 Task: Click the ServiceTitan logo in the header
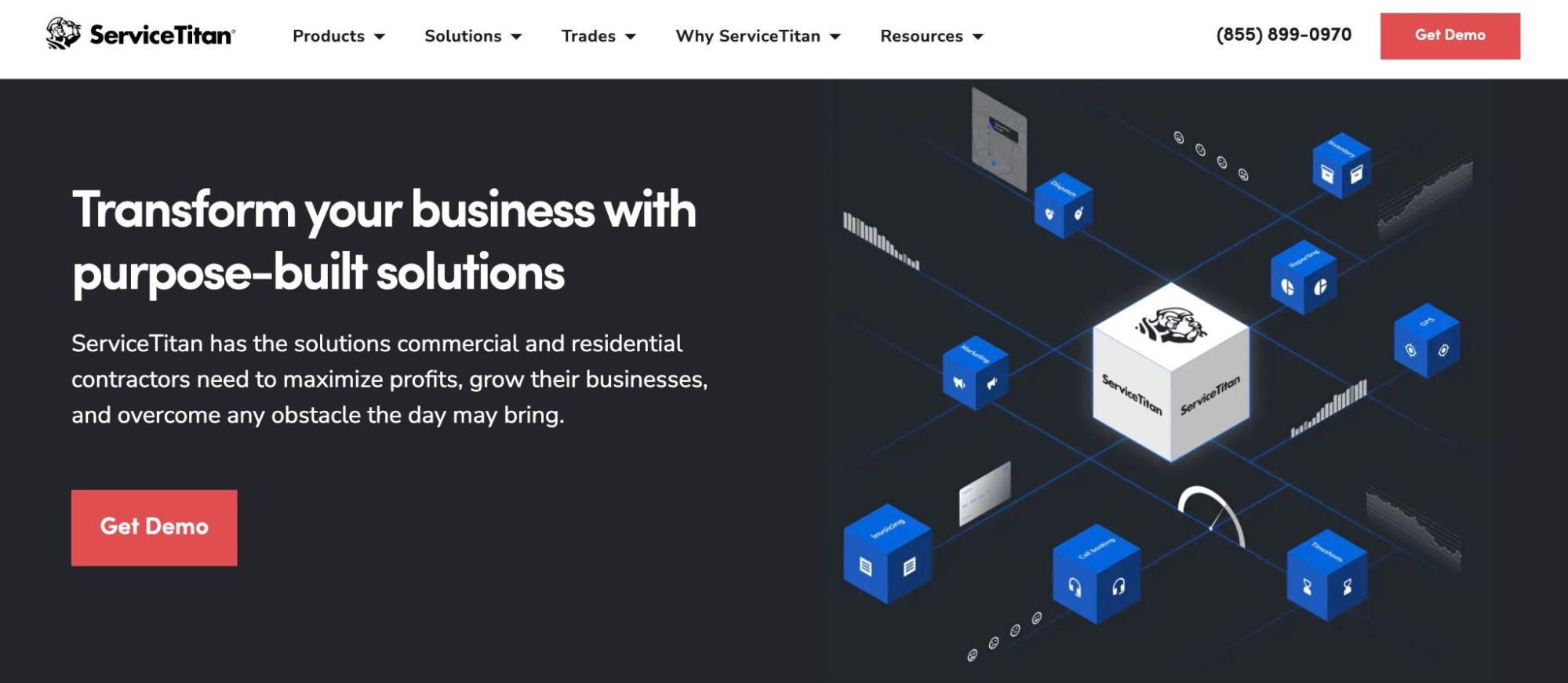click(140, 35)
